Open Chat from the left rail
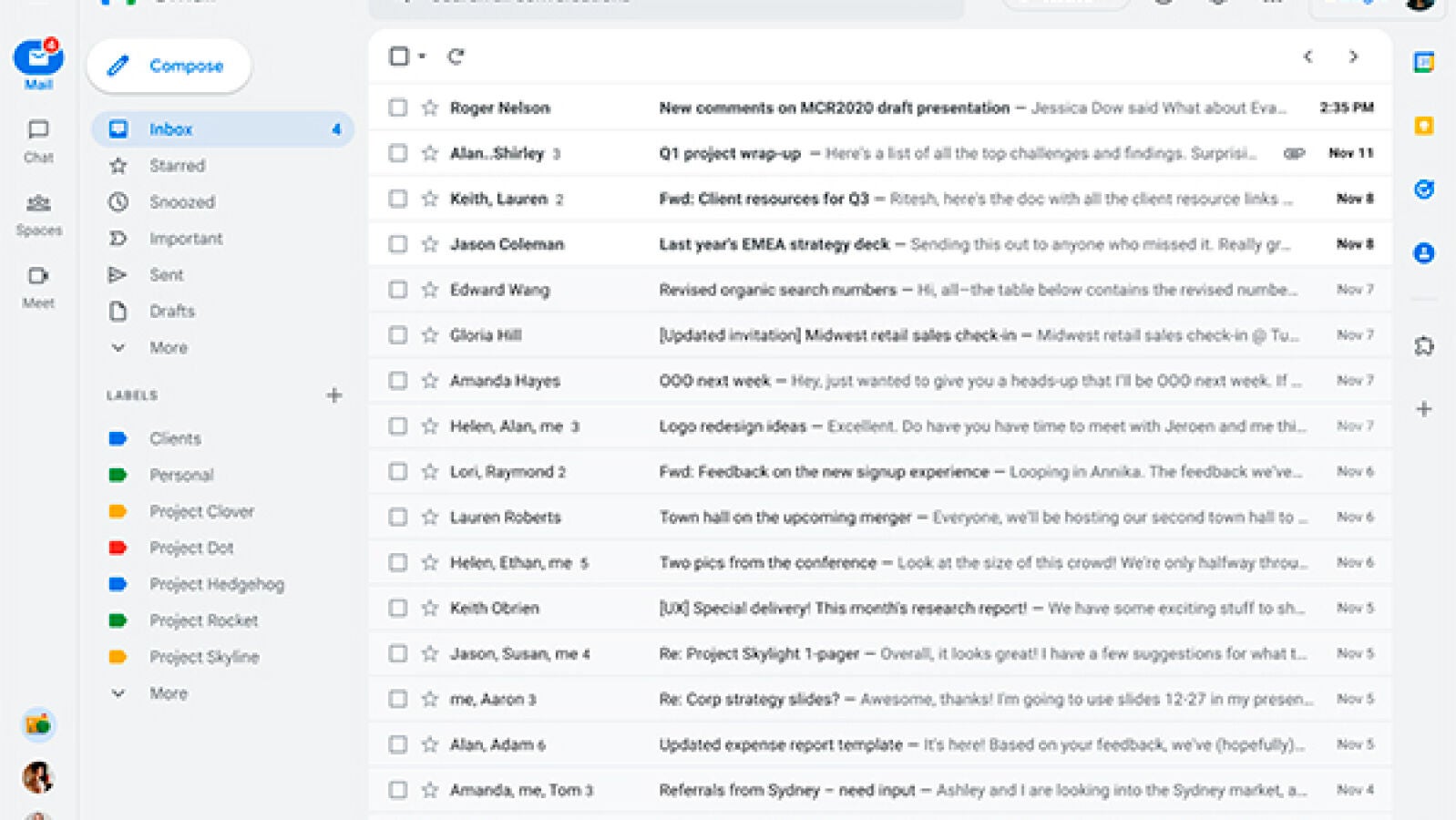1456x820 pixels. 38,140
